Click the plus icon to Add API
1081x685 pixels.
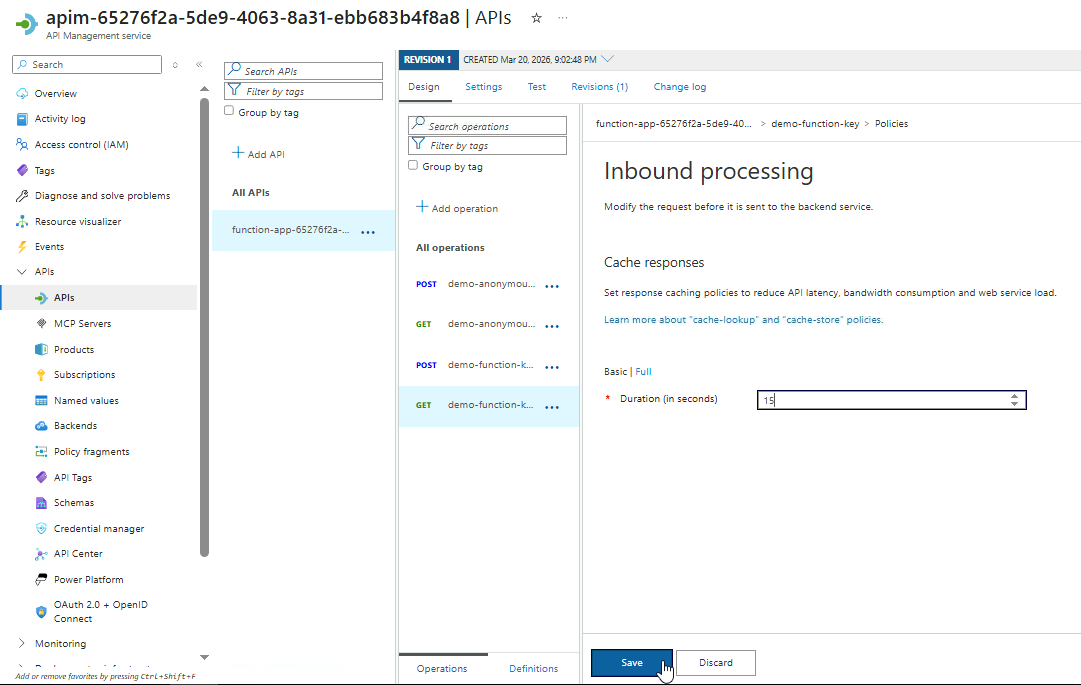click(238, 154)
